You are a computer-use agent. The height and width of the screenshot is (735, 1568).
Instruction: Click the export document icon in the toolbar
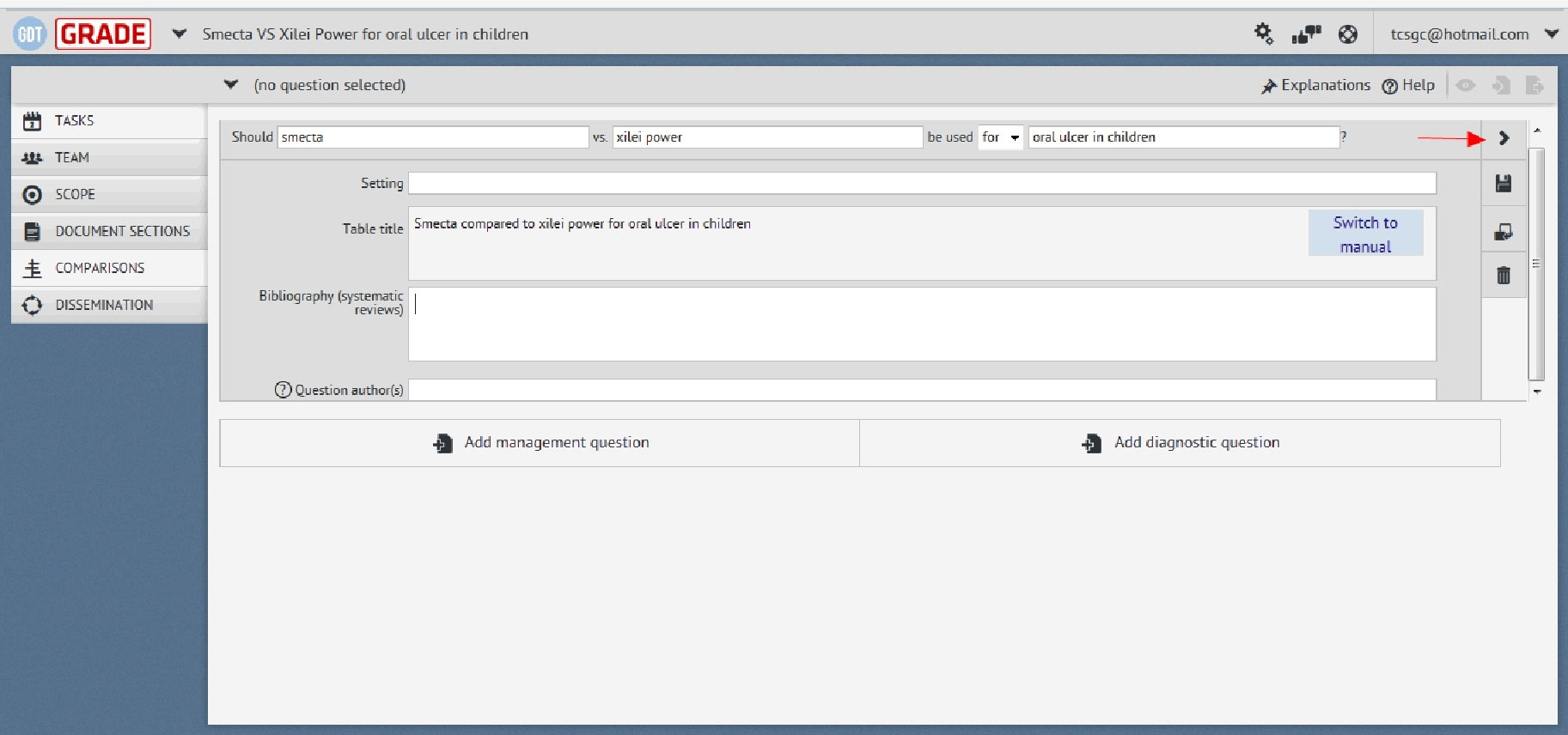pos(1534,85)
